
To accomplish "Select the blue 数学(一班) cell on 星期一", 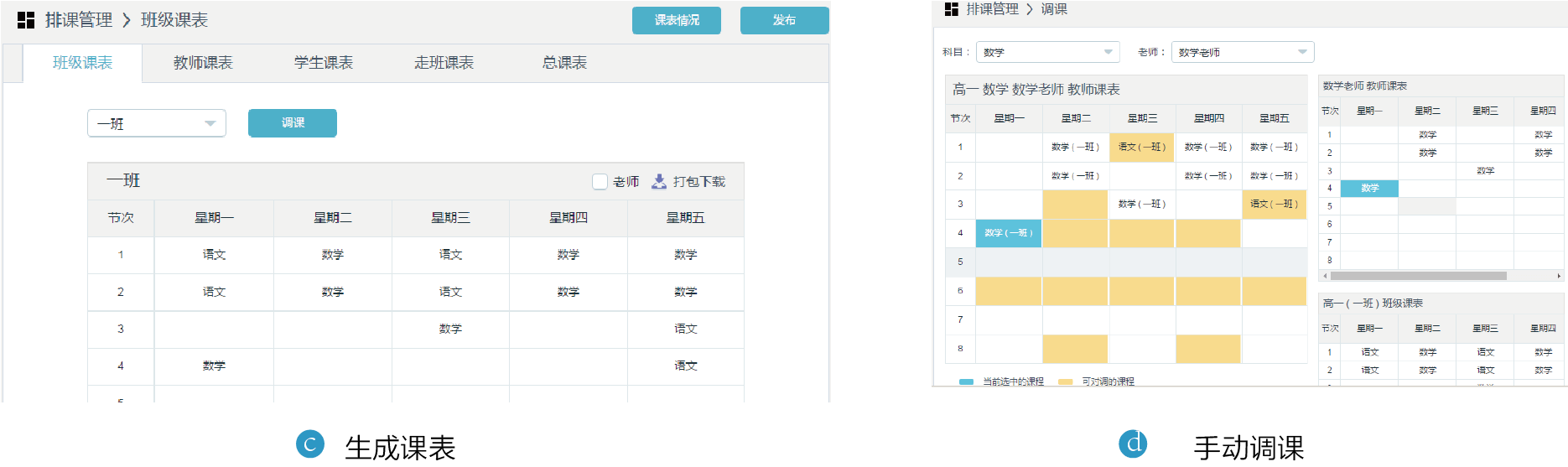I will 1009,233.
